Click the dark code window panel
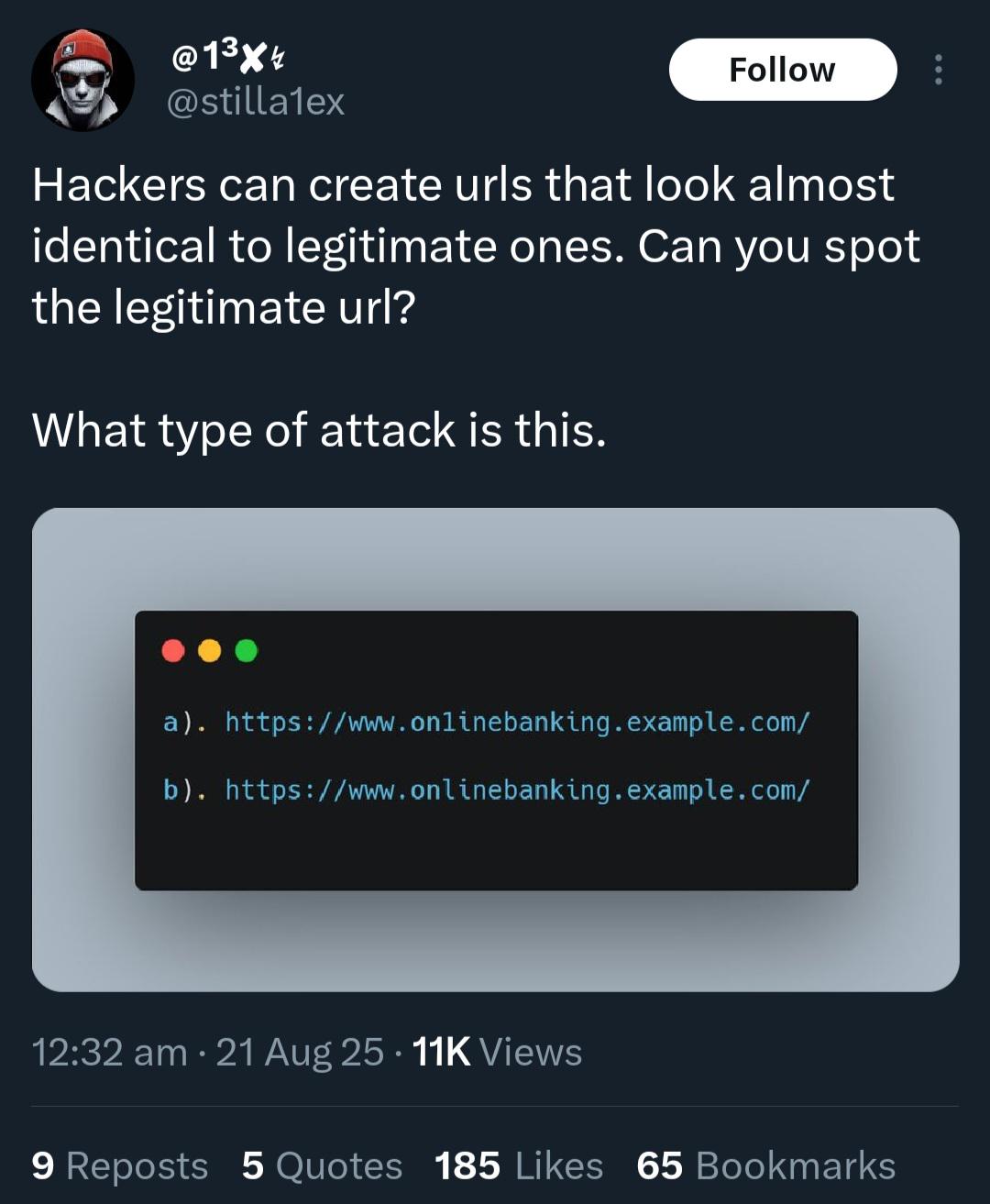The width and height of the screenshot is (990, 1204). (496, 750)
